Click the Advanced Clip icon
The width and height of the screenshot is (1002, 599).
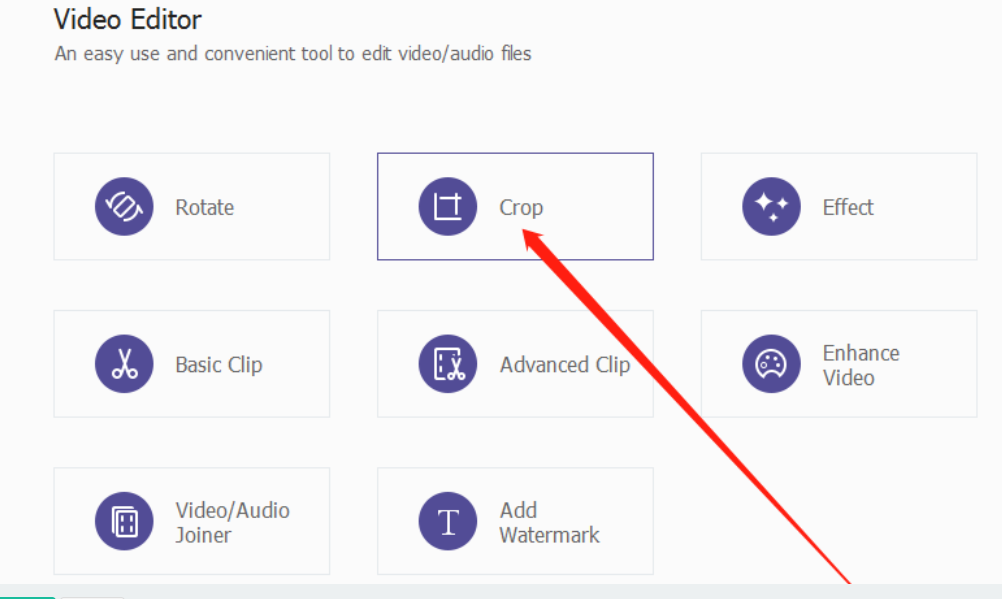447,364
